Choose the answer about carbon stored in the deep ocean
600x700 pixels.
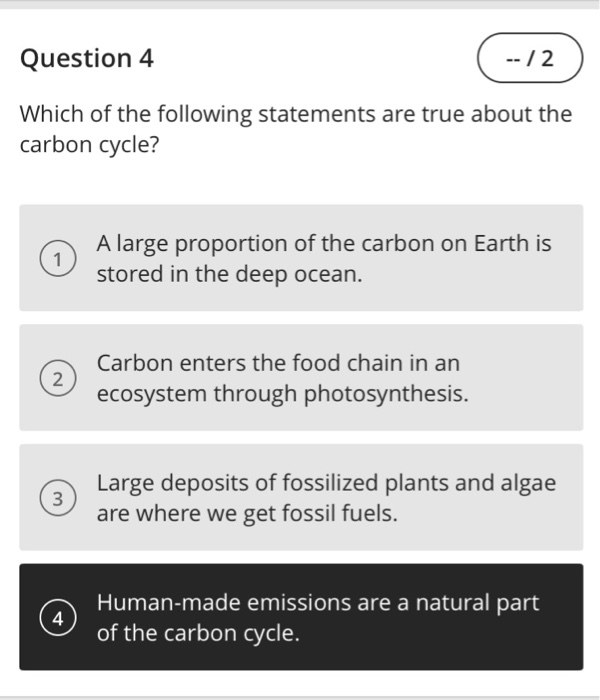click(x=301, y=258)
